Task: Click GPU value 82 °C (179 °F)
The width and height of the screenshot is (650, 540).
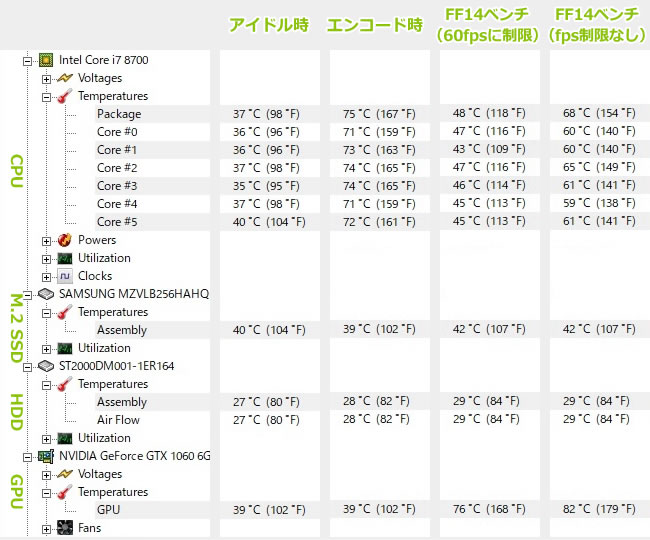Action: (599, 509)
